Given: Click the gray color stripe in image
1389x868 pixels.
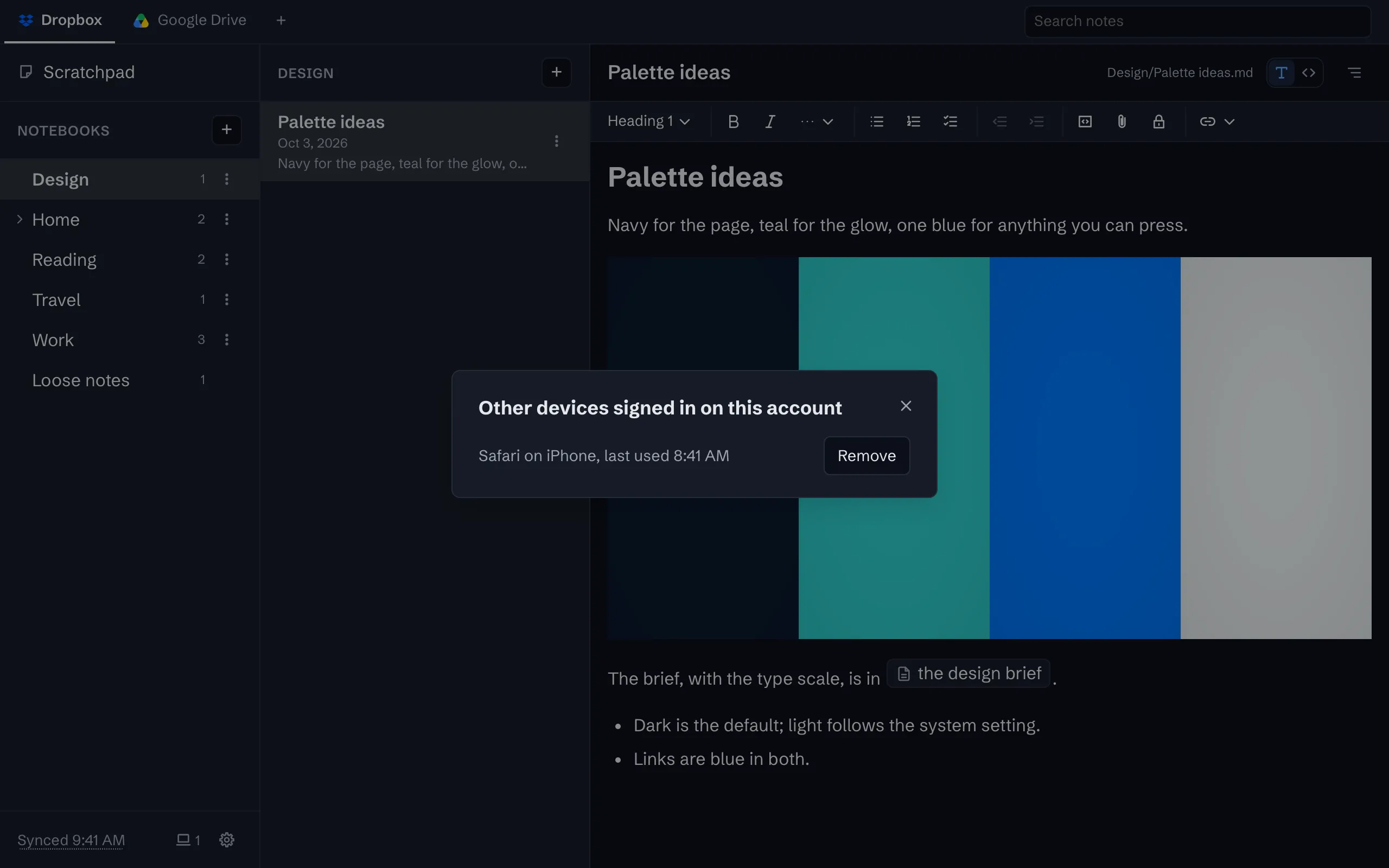Looking at the screenshot, I should [1276, 448].
